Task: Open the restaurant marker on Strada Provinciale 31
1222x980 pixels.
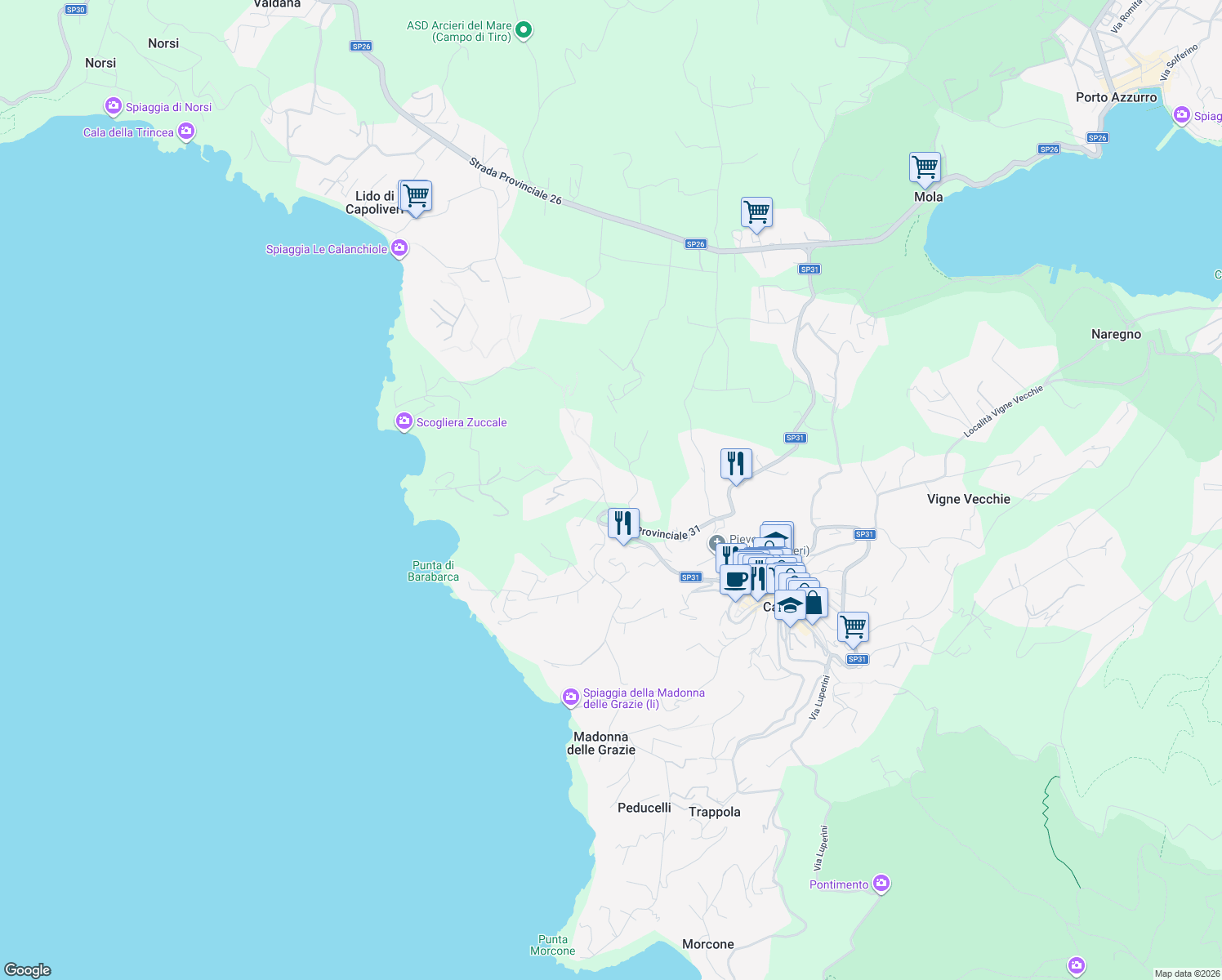Action: (622, 523)
